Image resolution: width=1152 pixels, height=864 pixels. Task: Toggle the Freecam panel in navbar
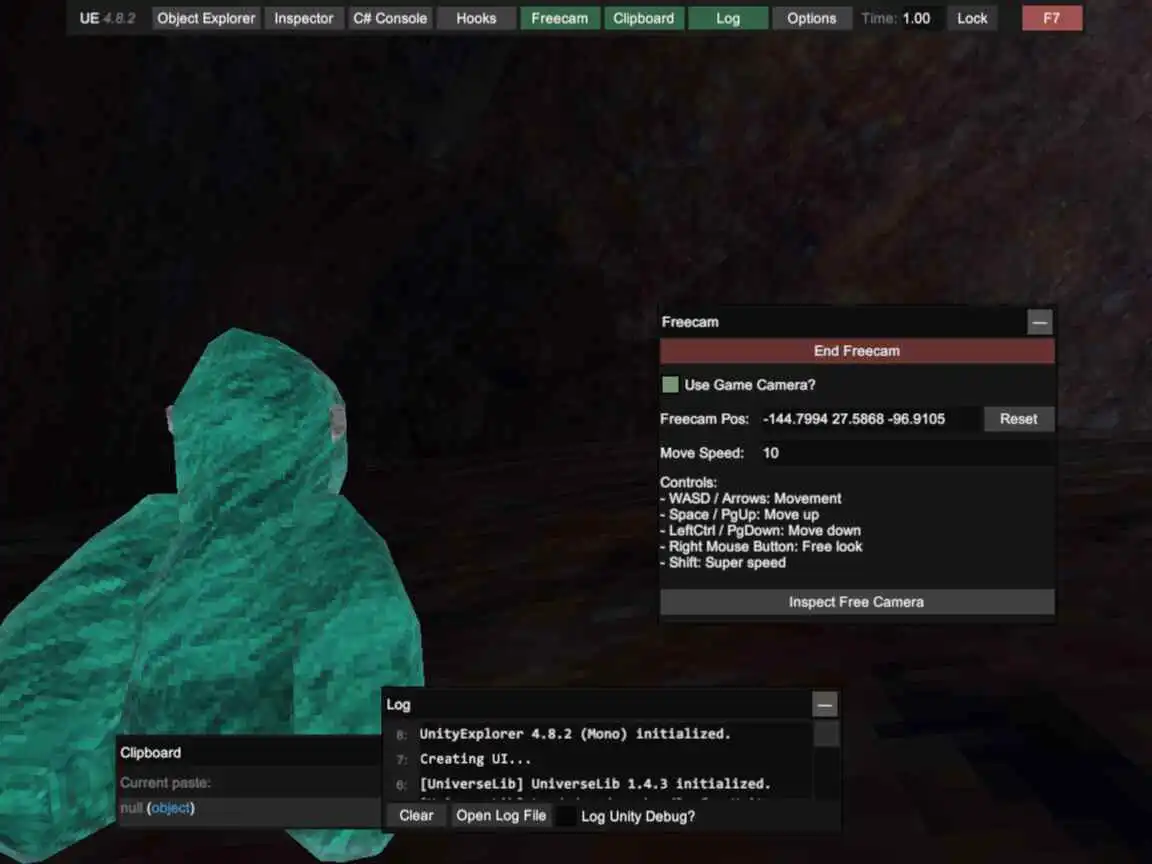(x=560, y=18)
